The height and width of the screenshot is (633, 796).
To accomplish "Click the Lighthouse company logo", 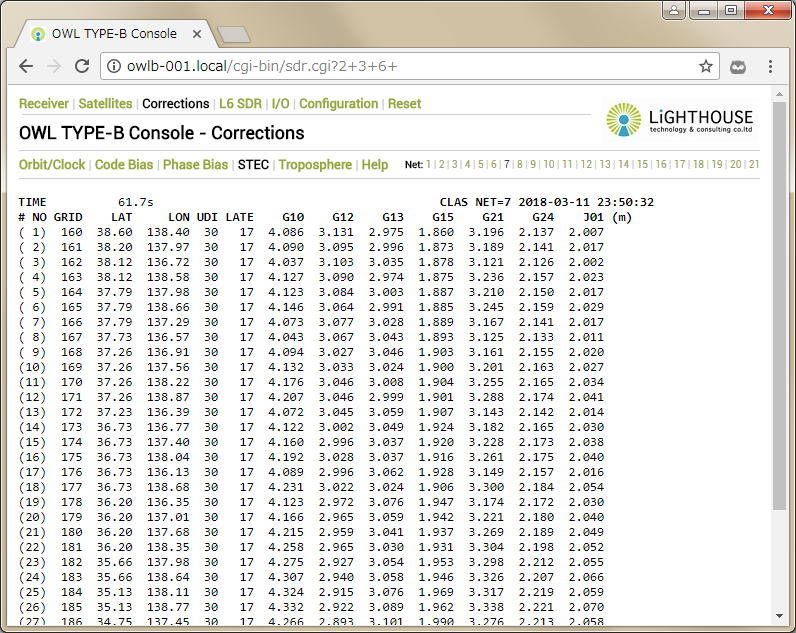I will pyautogui.click(x=679, y=120).
